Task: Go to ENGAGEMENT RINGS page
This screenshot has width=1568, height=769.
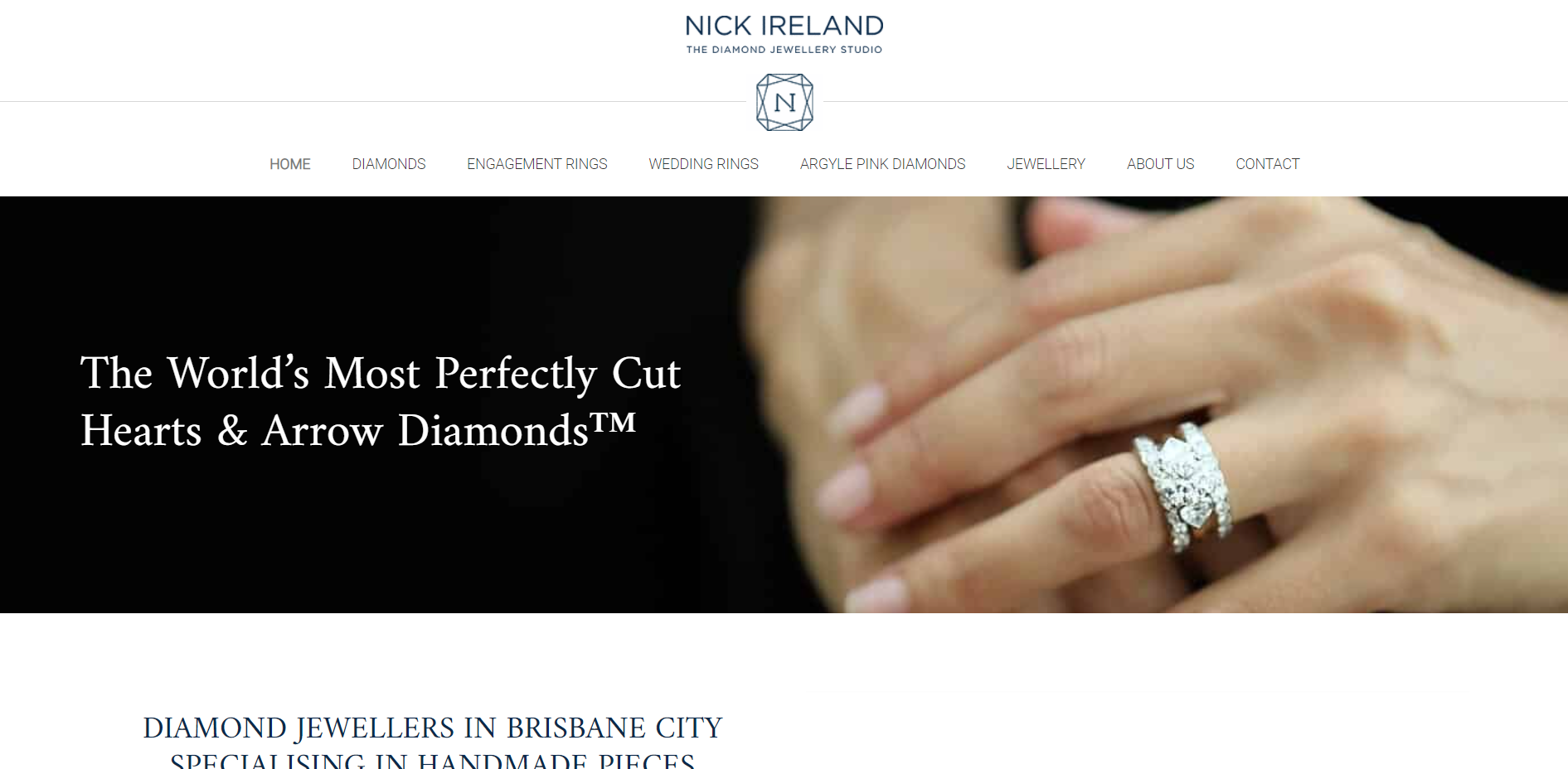Action: pos(537,164)
